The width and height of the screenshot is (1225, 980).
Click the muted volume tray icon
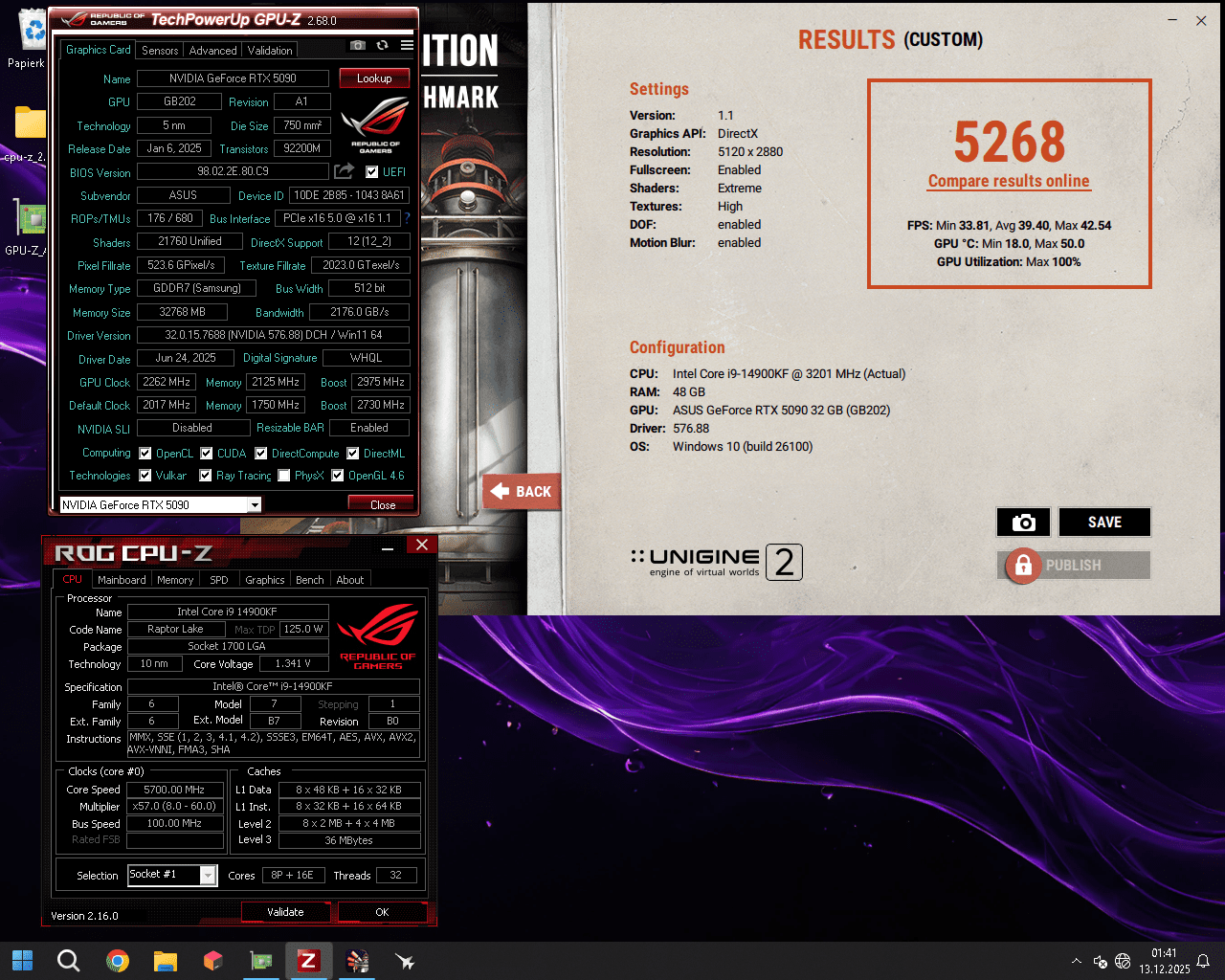(1101, 961)
